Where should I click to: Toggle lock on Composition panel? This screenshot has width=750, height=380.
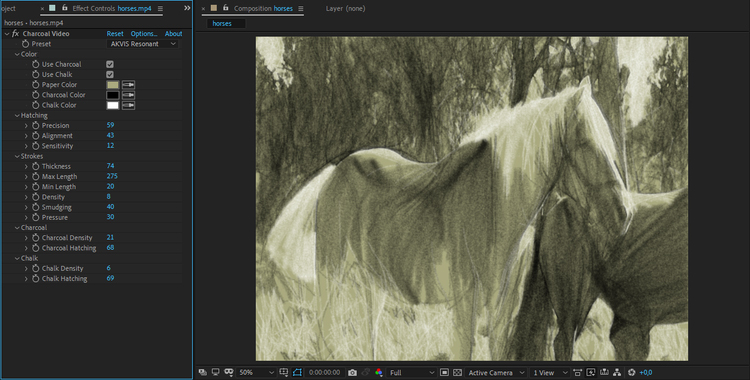[226, 8]
